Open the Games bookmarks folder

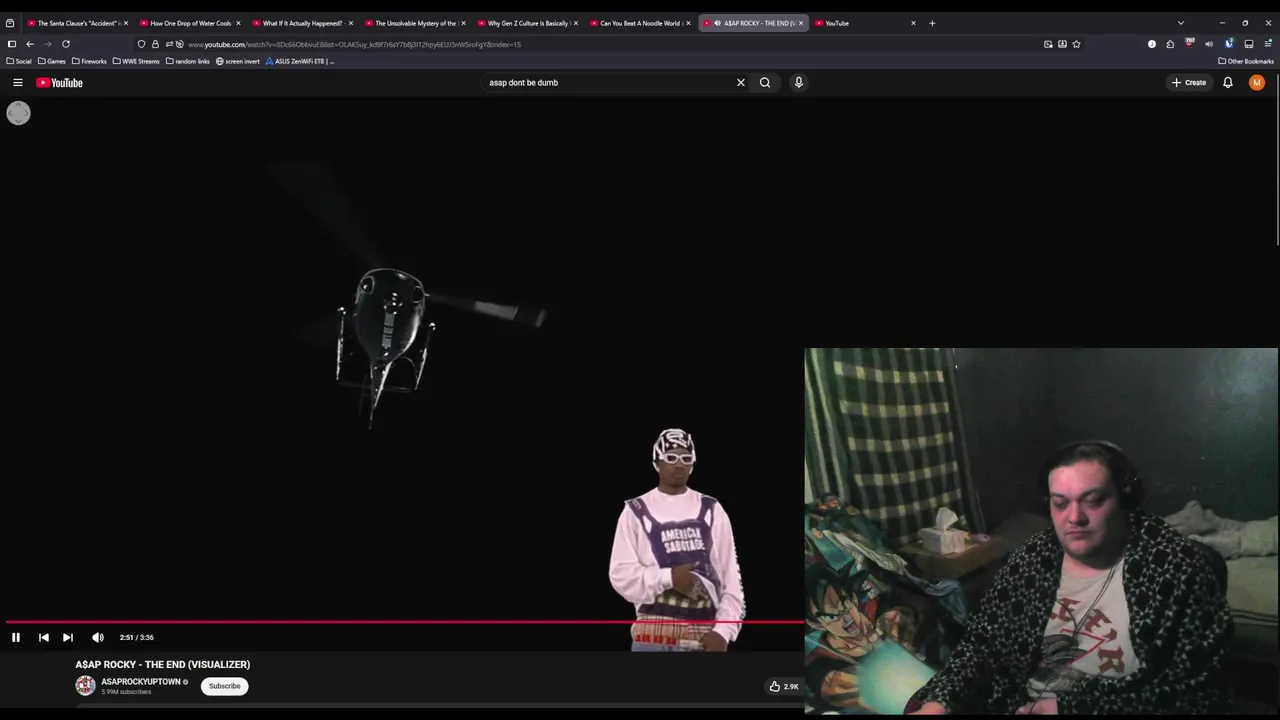(52, 61)
